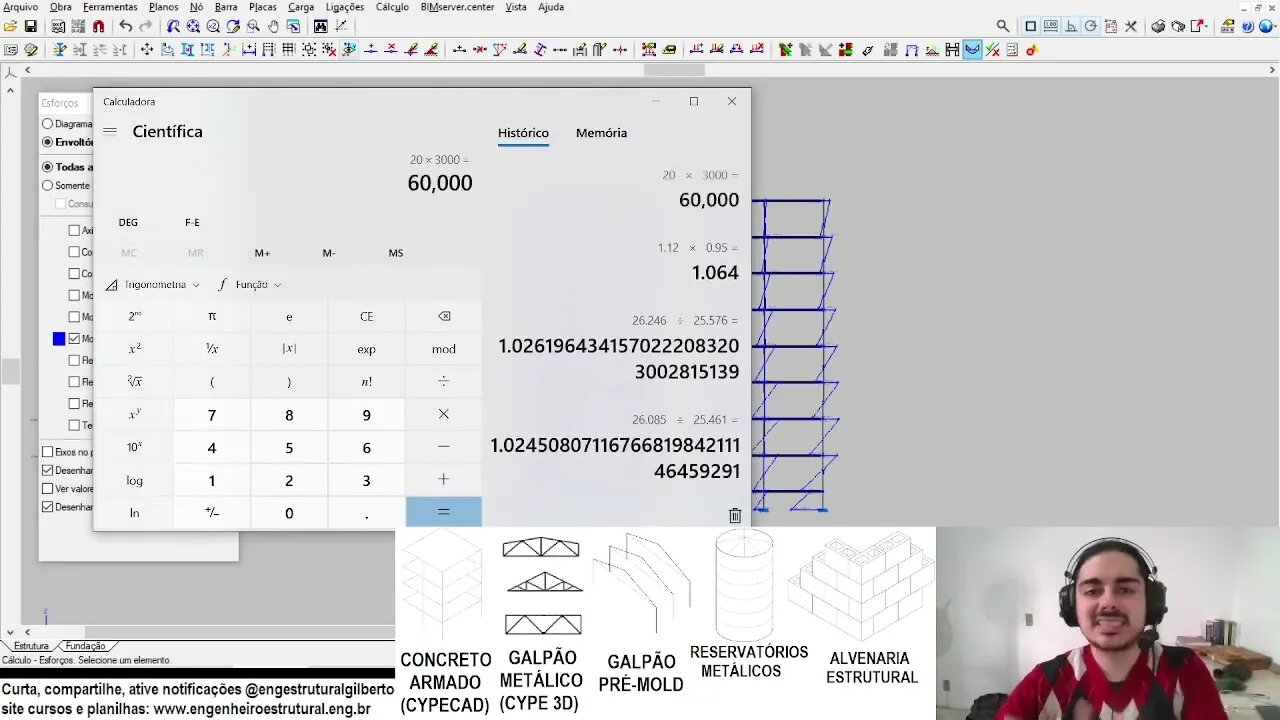This screenshot has width=1280, height=720.
Task: Click the highlighted envelope diagram icon
Action: tap(972, 49)
